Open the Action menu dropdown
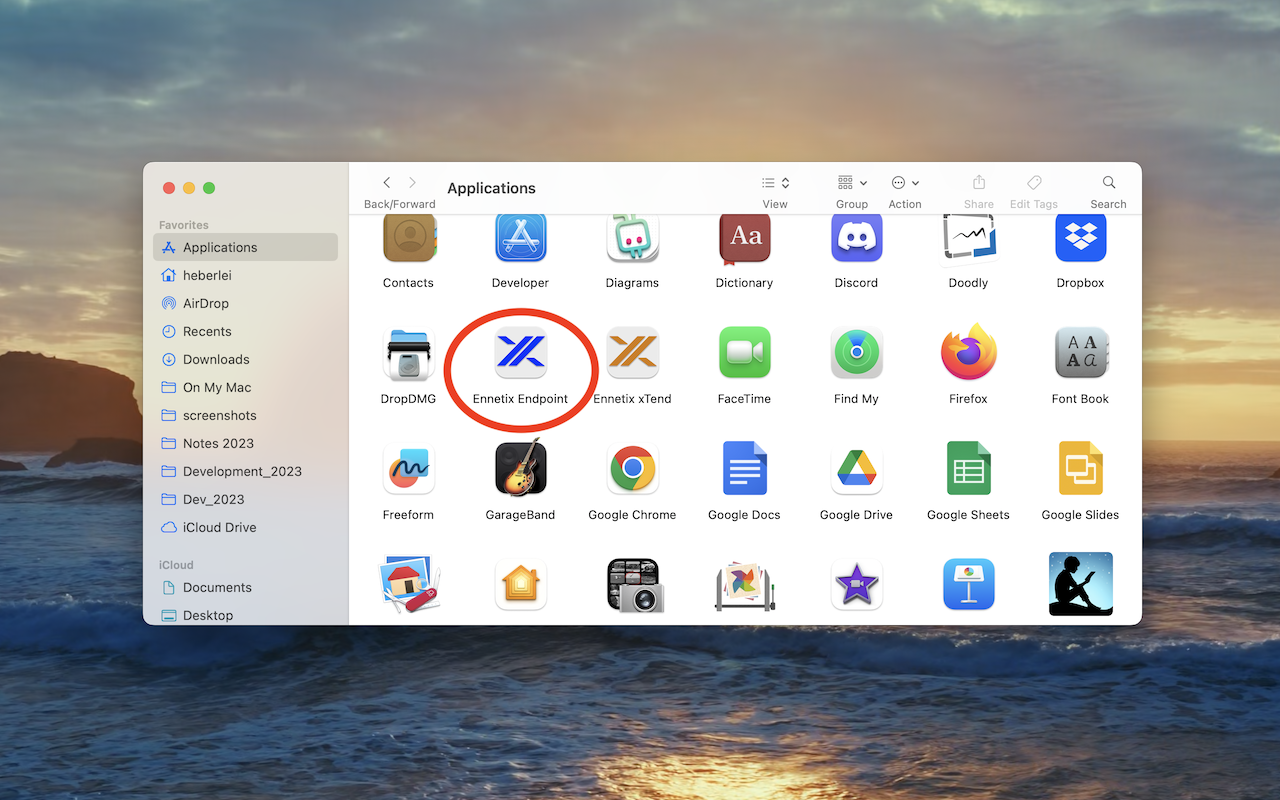Viewport: 1280px width, 800px height. pos(905,183)
